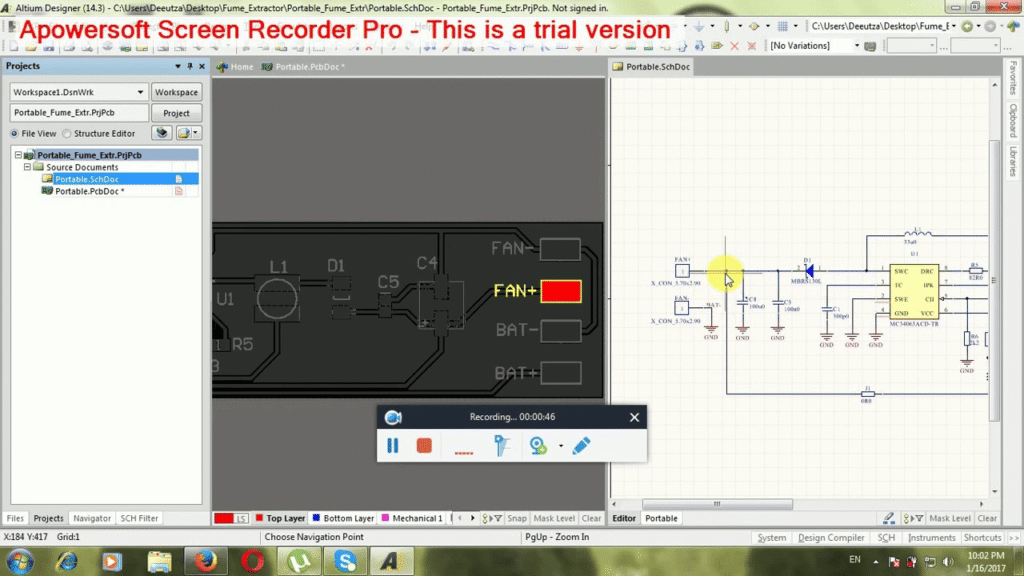Screen dimensions: 1024x576
Task: Click Mask Level in the PCB editor
Action: pyautogui.click(x=554, y=518)
